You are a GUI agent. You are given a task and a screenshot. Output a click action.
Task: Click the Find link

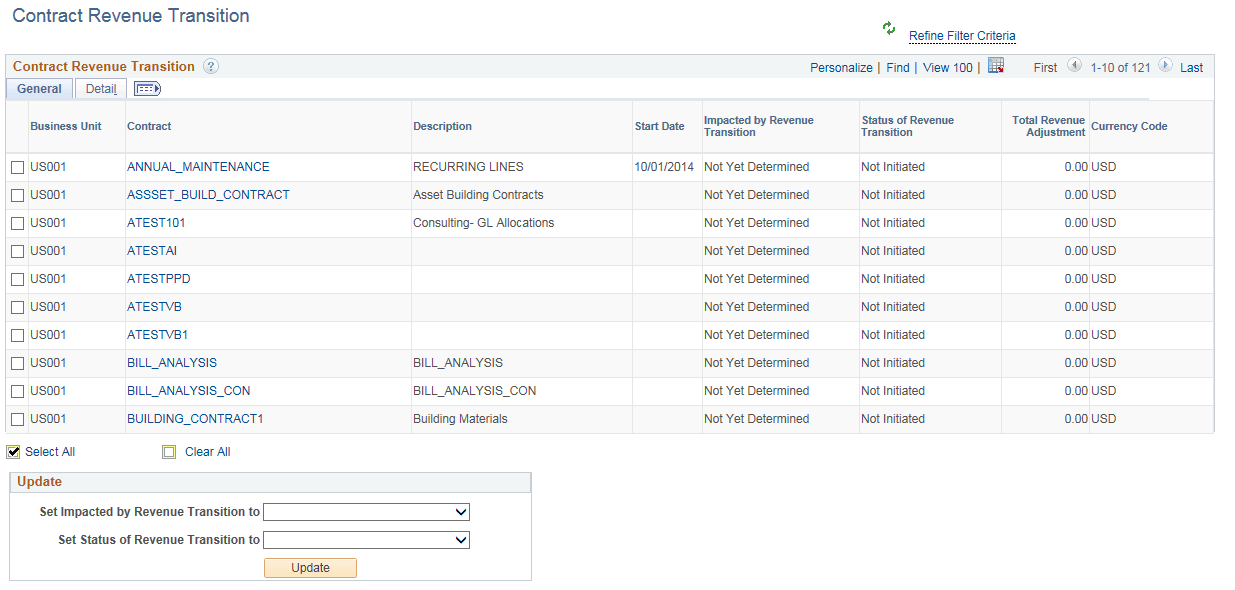point(897,66)
